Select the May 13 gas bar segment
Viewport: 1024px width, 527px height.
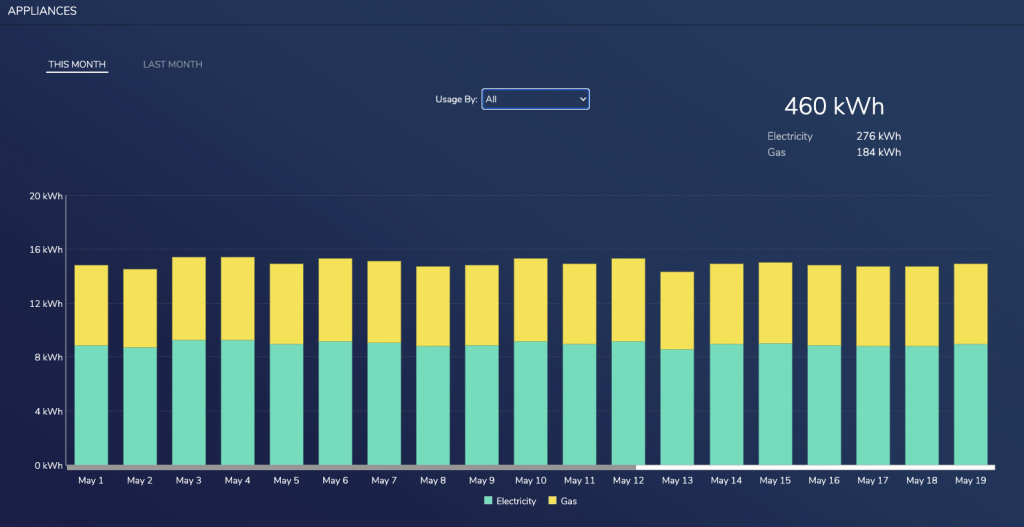click(x=677, y=310)
